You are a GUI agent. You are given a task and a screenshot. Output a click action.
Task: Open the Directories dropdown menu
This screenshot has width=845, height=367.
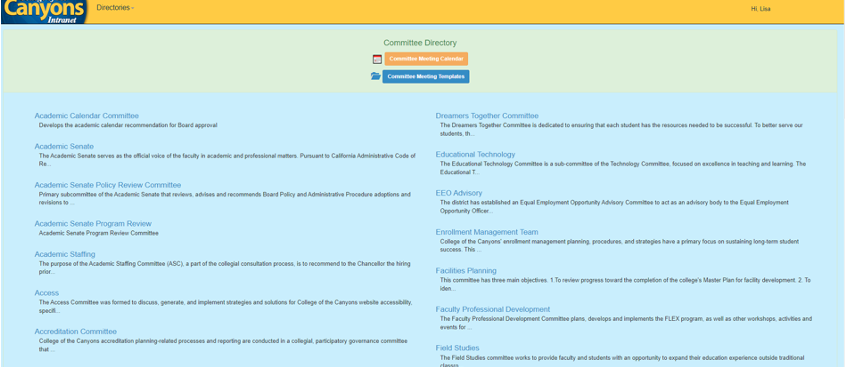[x=115, y=8]
